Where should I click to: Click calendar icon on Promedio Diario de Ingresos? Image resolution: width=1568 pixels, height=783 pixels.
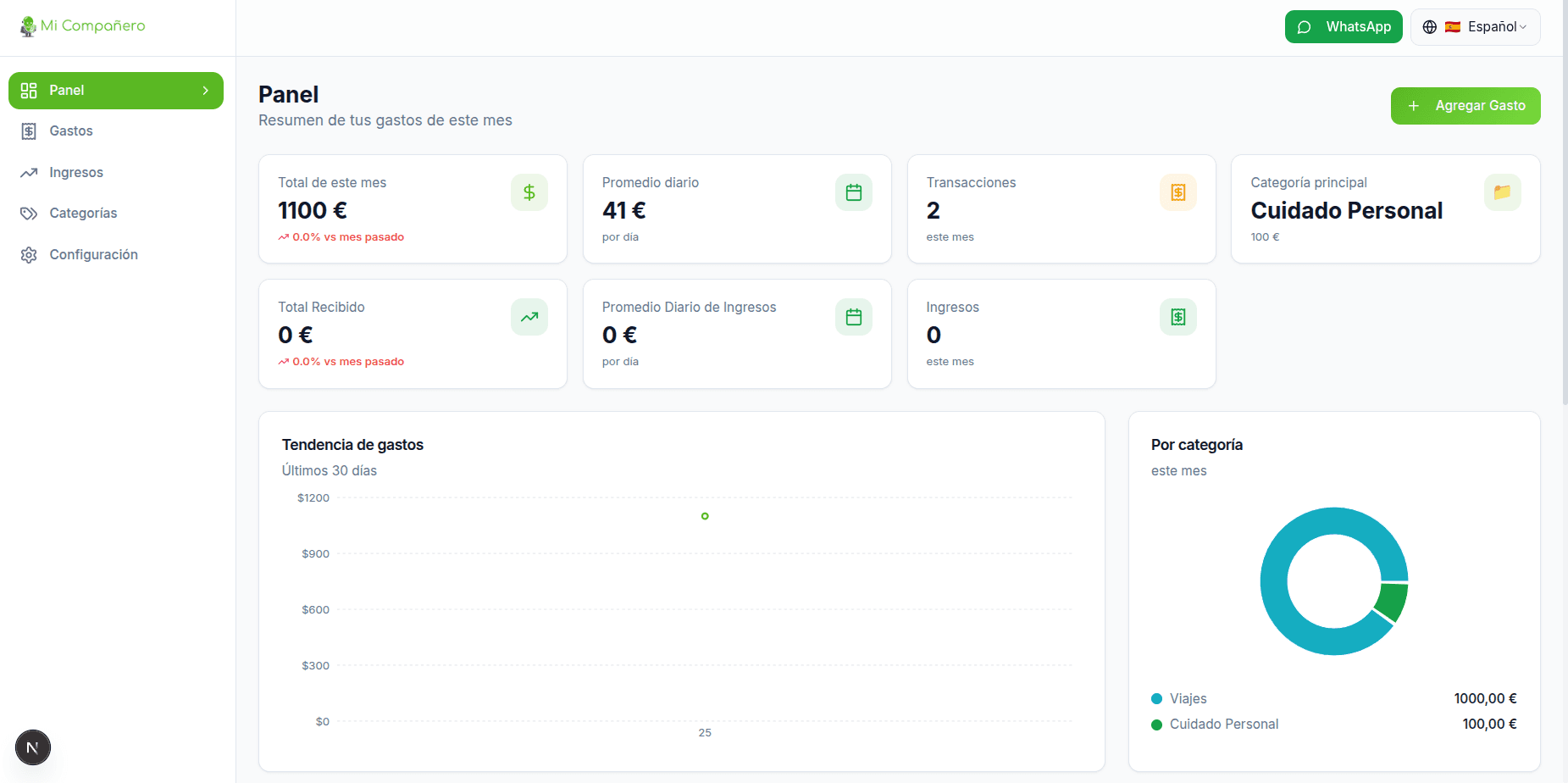pos(853,317)
